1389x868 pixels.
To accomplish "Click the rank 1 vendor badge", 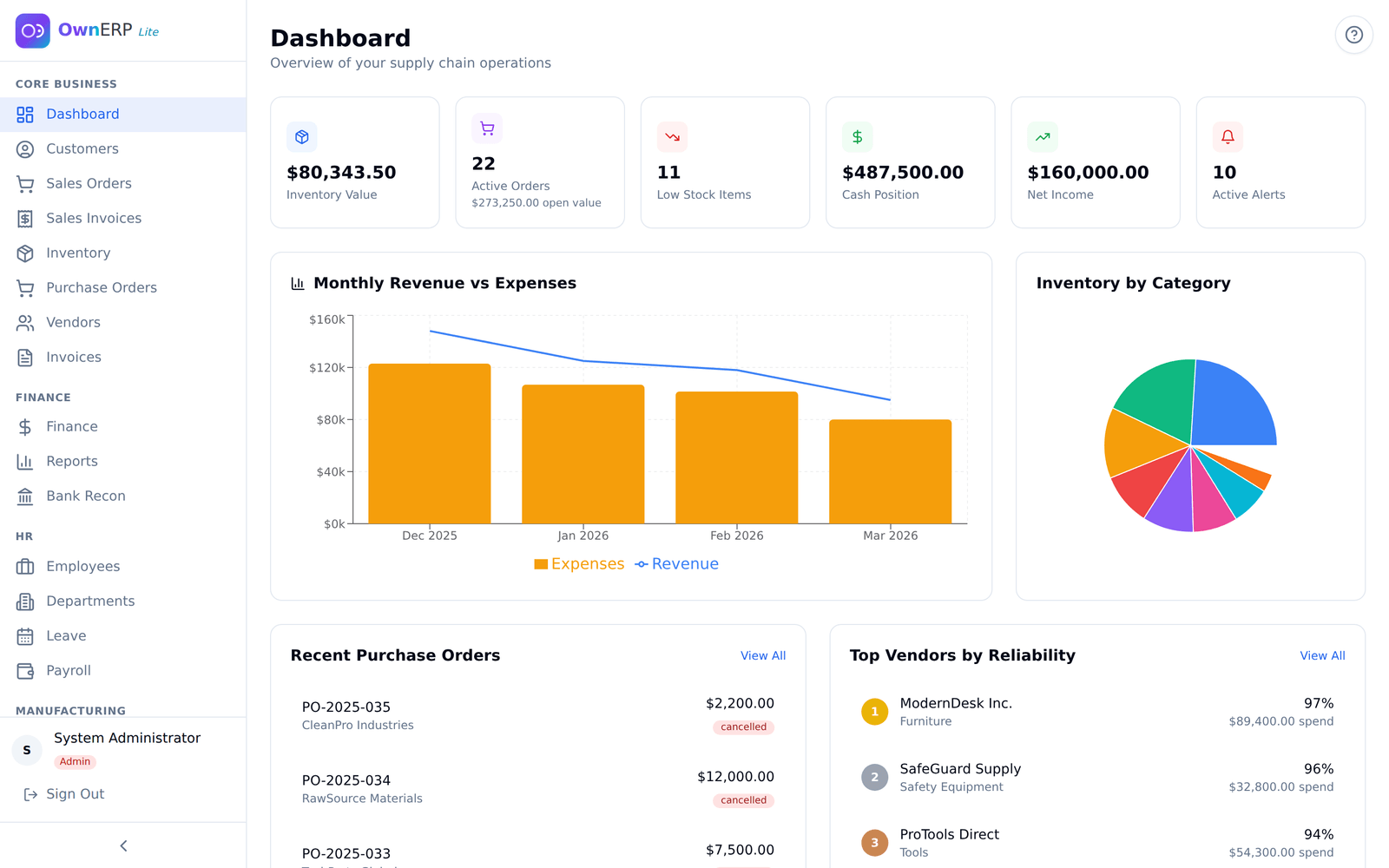I will 874,712.
